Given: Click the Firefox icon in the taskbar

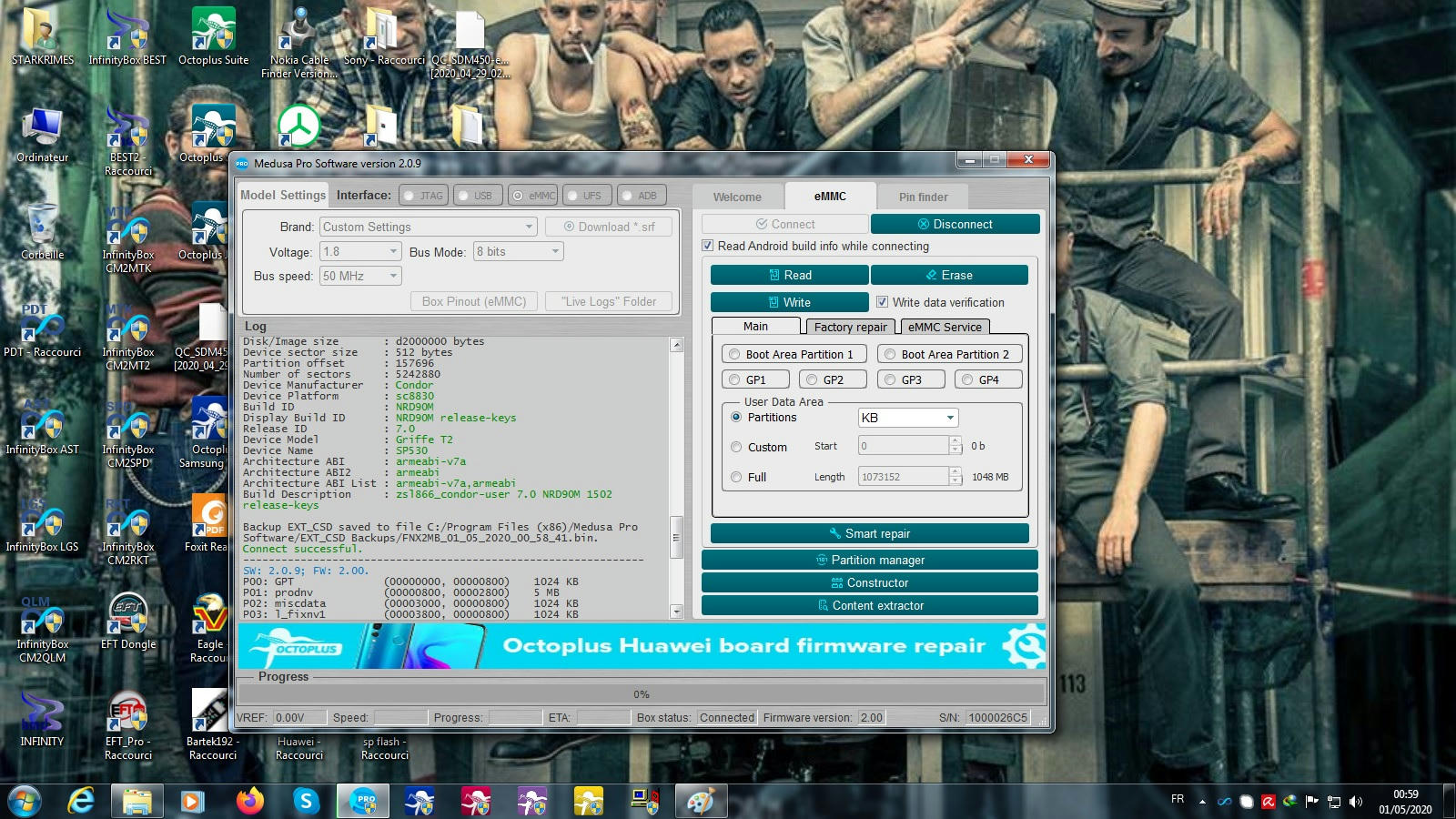Looking at the screenshot, I should (249, 801).
